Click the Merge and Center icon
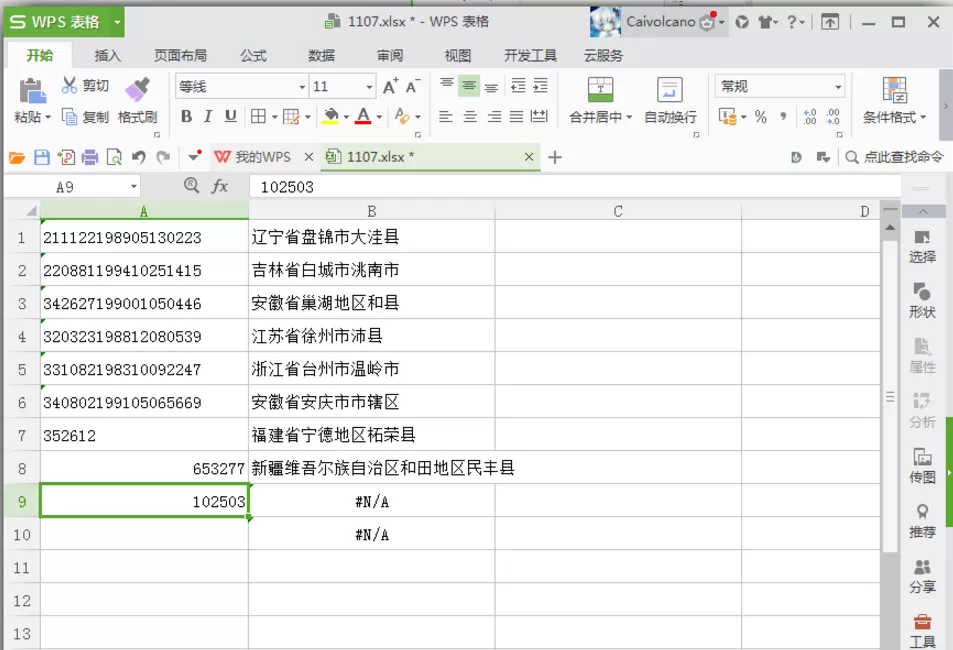 pos(600,89)
